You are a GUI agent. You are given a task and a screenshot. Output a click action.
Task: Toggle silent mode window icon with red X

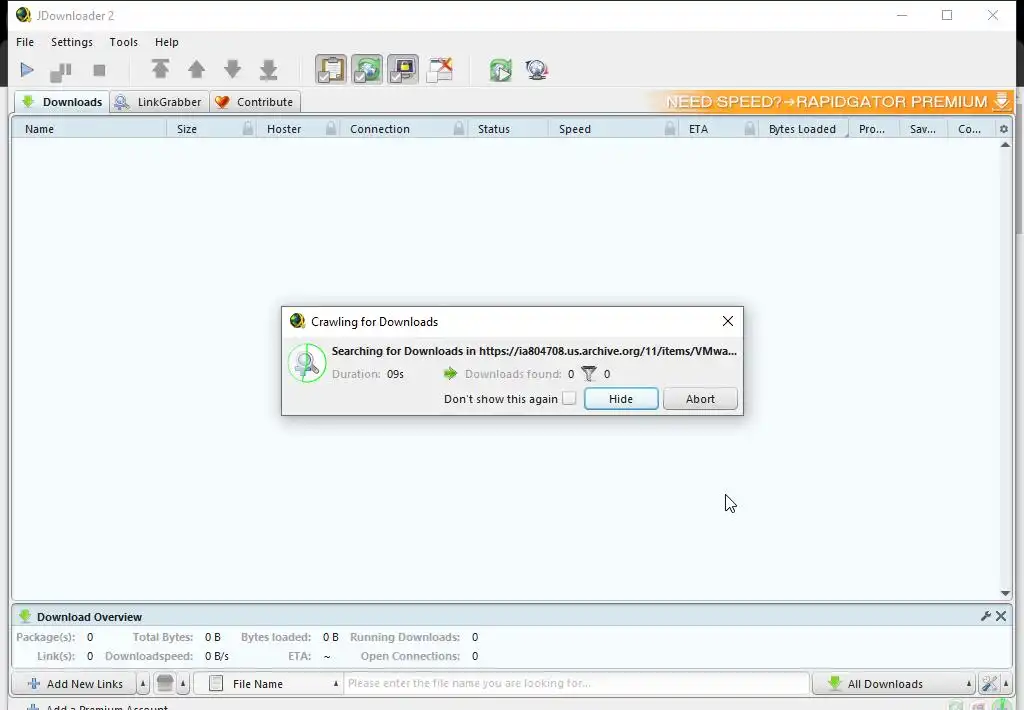tap(440, 70)
